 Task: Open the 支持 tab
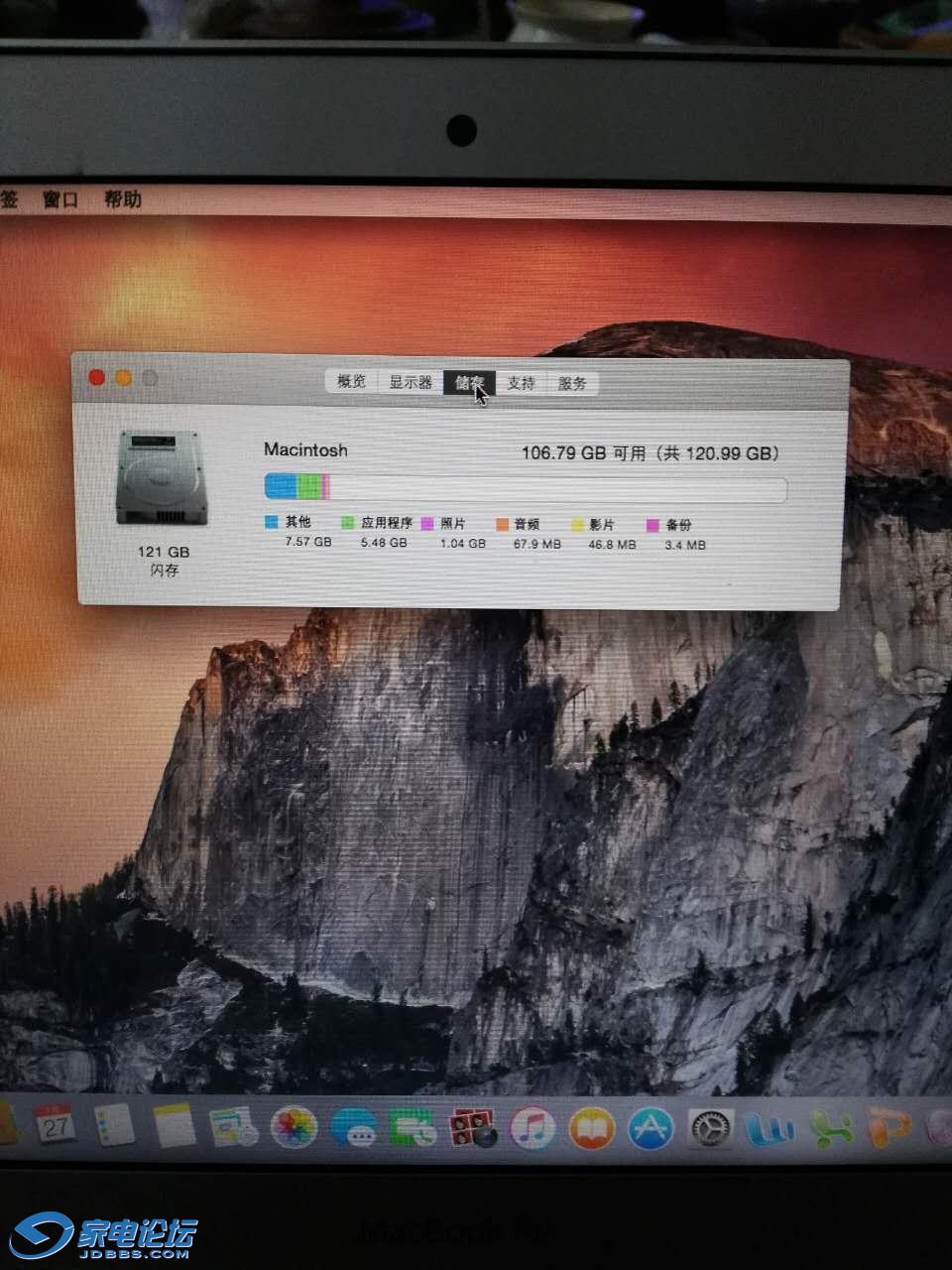click(521, 383)
